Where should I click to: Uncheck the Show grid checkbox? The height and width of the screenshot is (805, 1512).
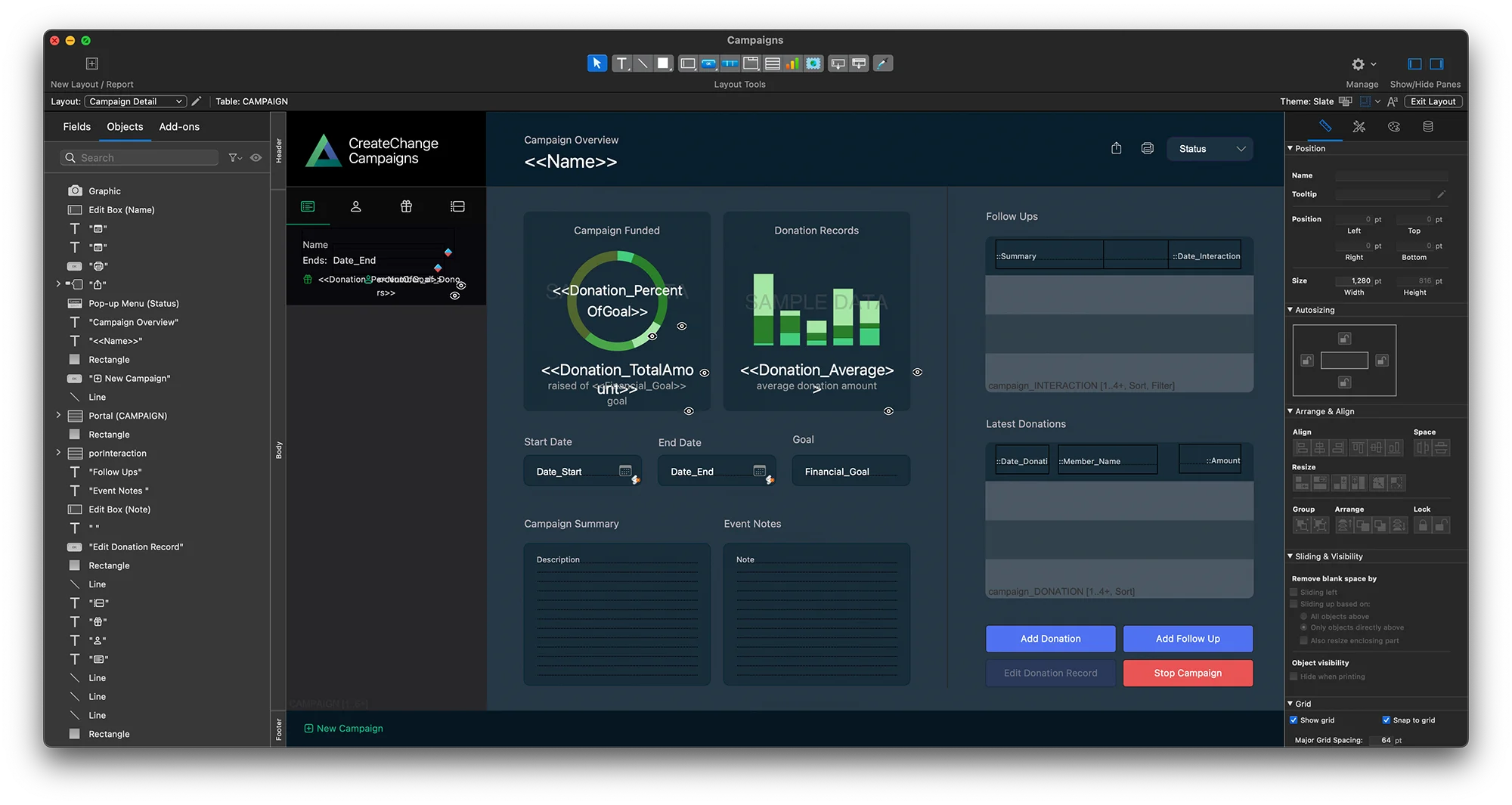[x=1294, y=720]
